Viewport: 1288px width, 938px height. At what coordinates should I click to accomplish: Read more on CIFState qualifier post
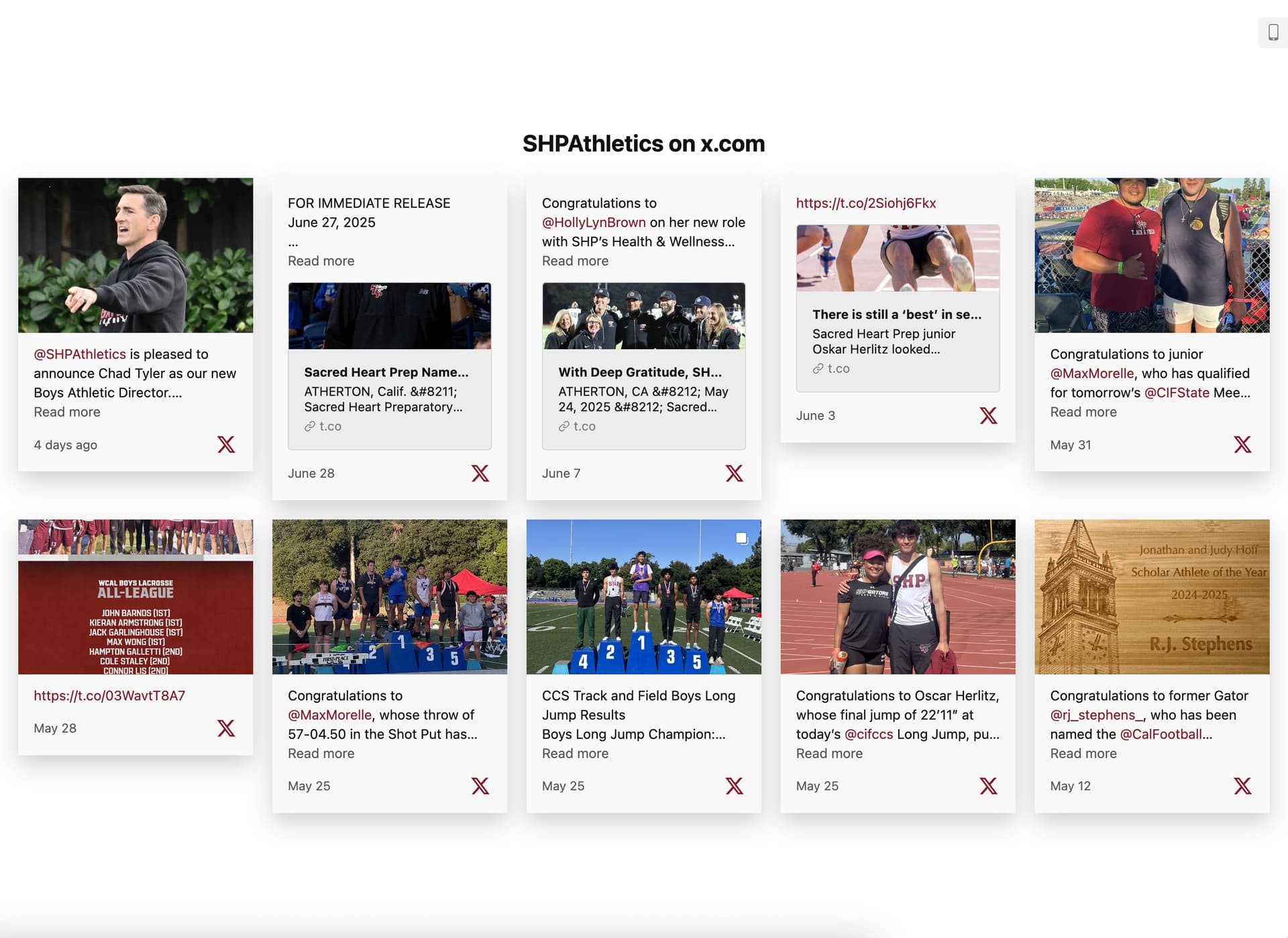[1083, 412]
